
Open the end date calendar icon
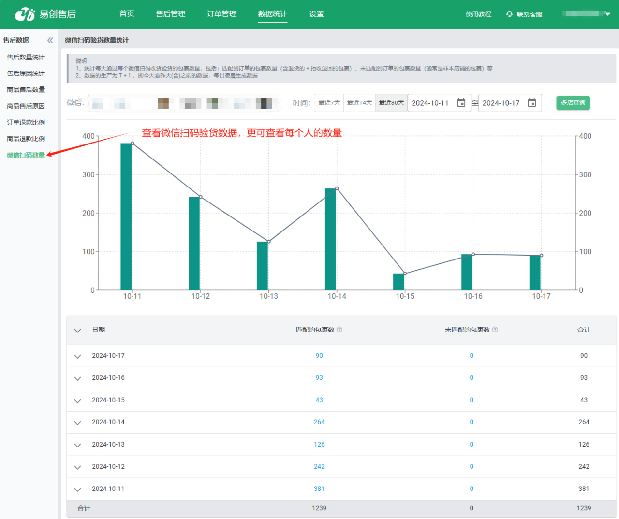pos(532,102)
